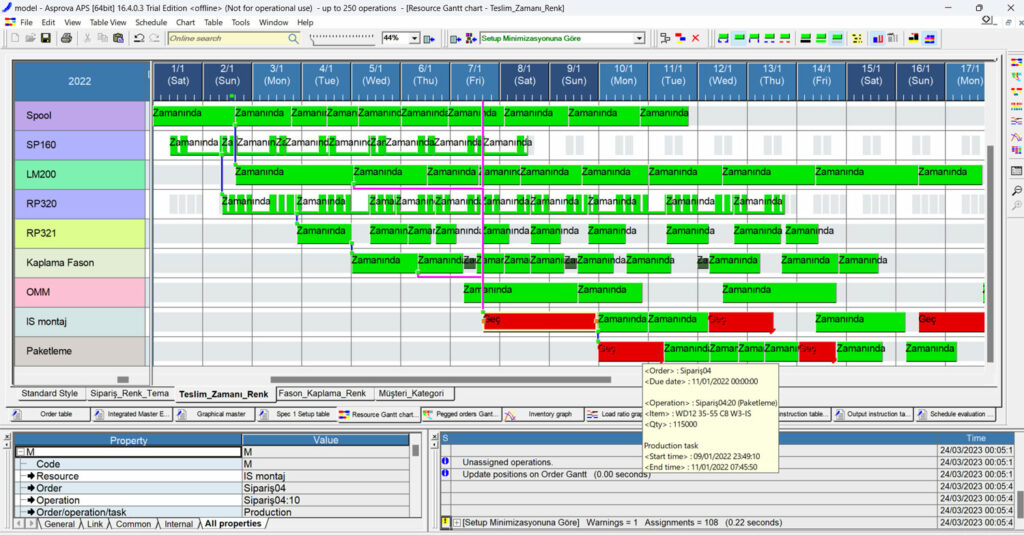Open the zoom percentage dropdown showing 44%

(414, 39)
